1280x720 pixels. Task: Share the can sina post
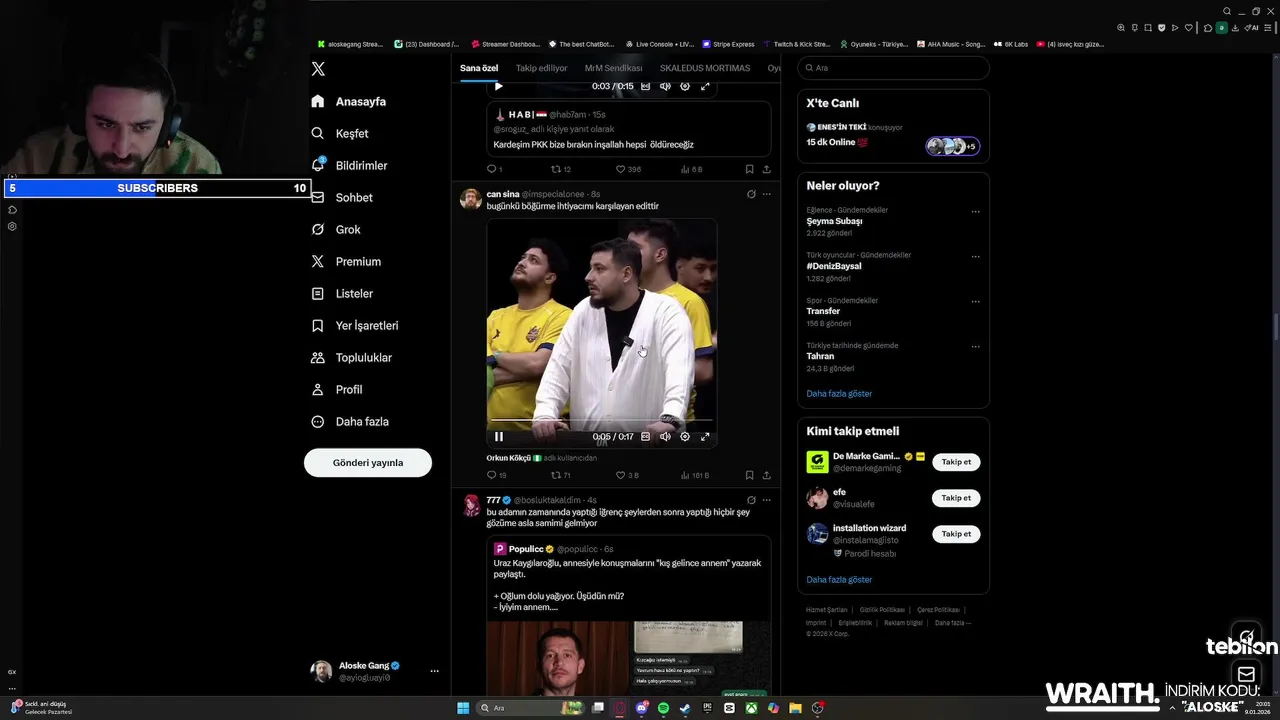click(x=767, y=475)
